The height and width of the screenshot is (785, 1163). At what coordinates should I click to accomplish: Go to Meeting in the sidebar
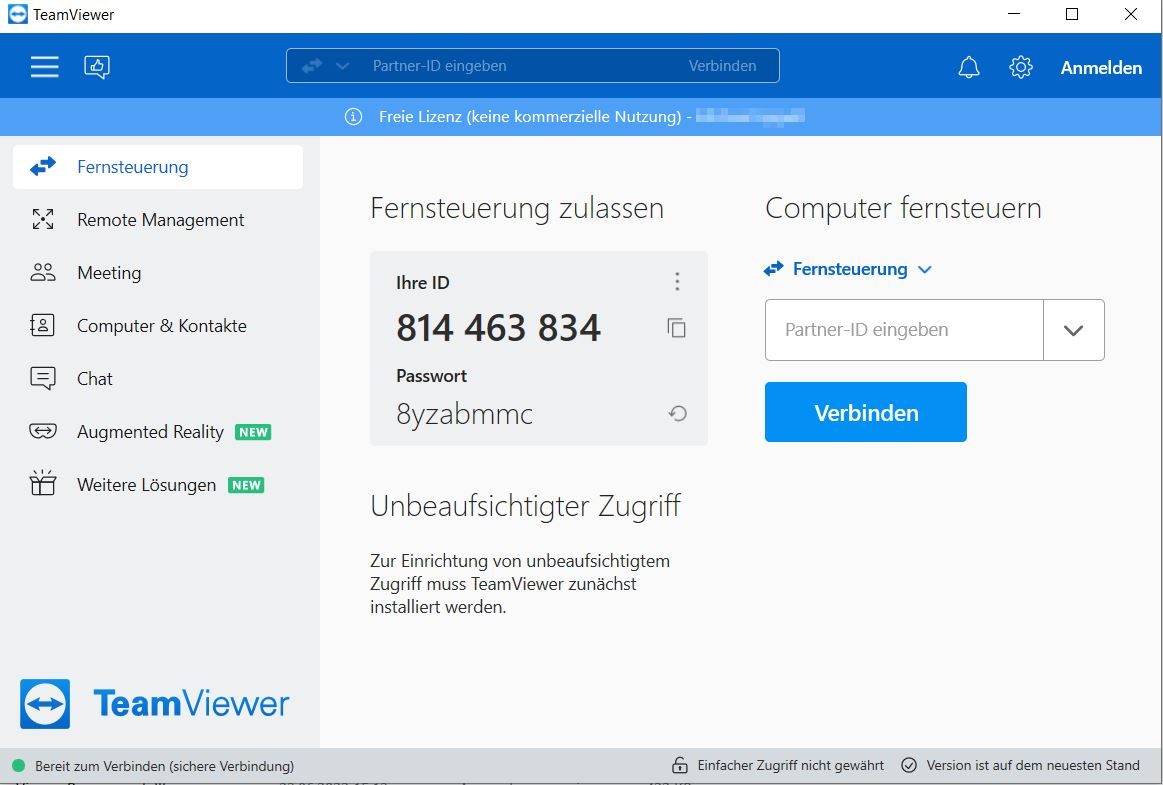click(109, 273)
